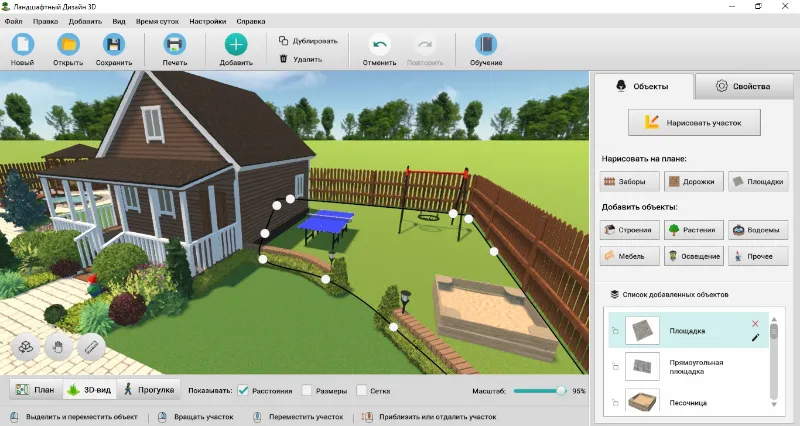Click object list scrollbar down arrow

coord(774,405)
